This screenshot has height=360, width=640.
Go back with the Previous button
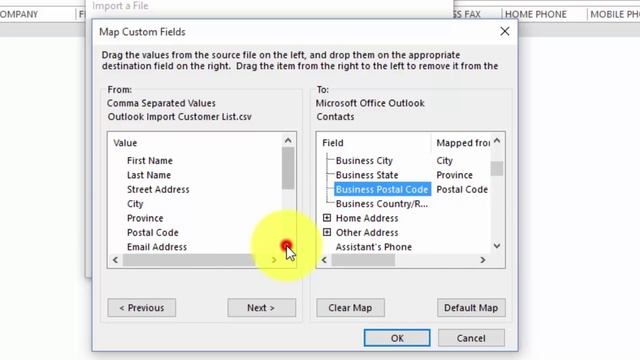coord(142,308)
